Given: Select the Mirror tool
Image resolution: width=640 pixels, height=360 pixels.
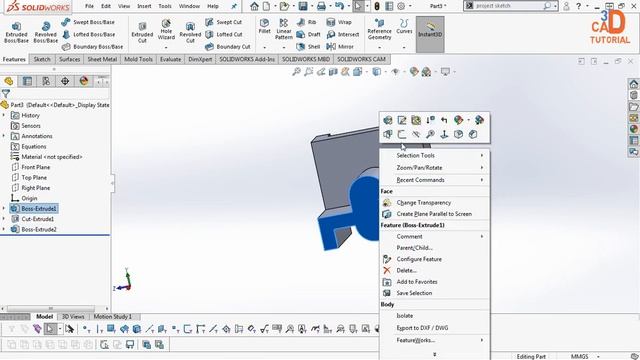Looking at the screenshot, I should [340, 47].
